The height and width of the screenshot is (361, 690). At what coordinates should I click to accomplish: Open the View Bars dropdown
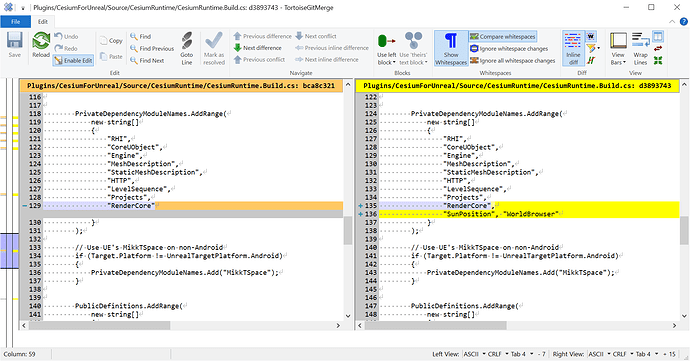pos(618,59)
